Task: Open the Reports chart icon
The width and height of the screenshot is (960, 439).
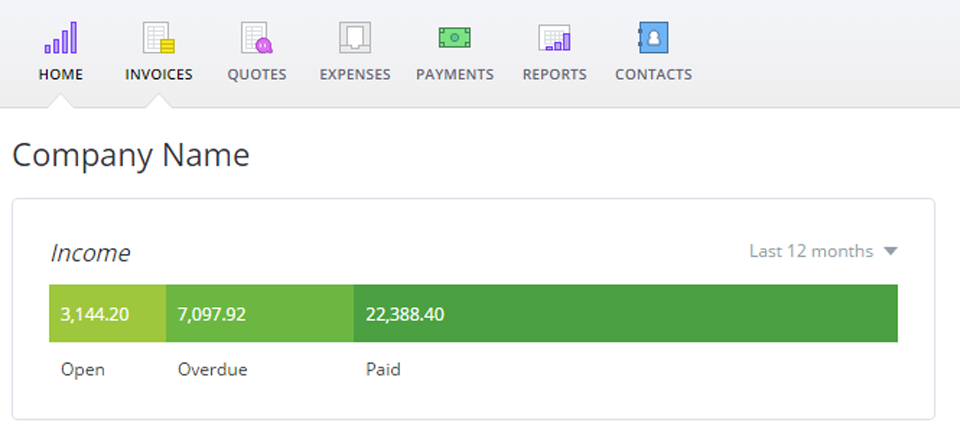Action: click(x=554, y=38)
